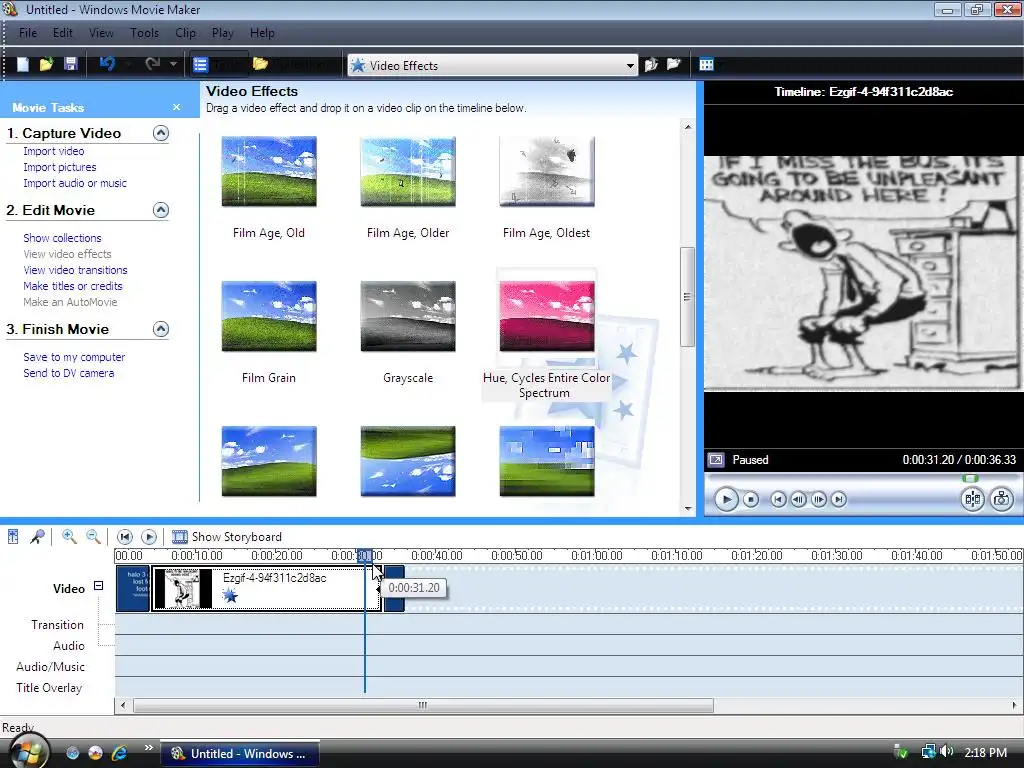Open a project with the folder icon
This screenshot has height=768, width=1024.
coord(46,65)
